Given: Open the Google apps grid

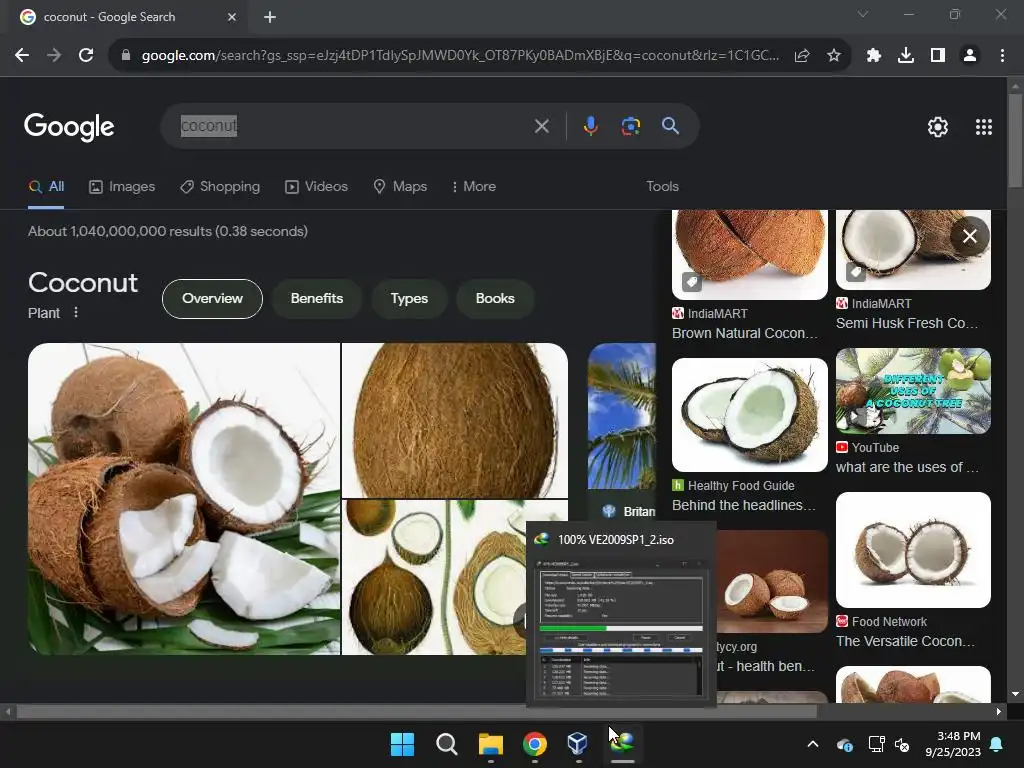Looking at the screenshot, I should pos(984,127).
